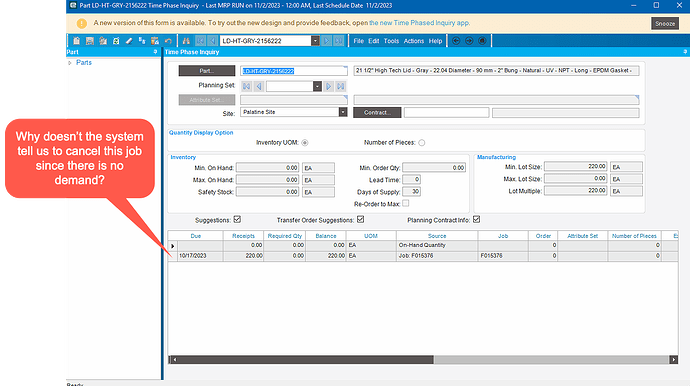Pin the Part tree panel
The height and width of the screenshot is (386, 690).
click(155, 52)
